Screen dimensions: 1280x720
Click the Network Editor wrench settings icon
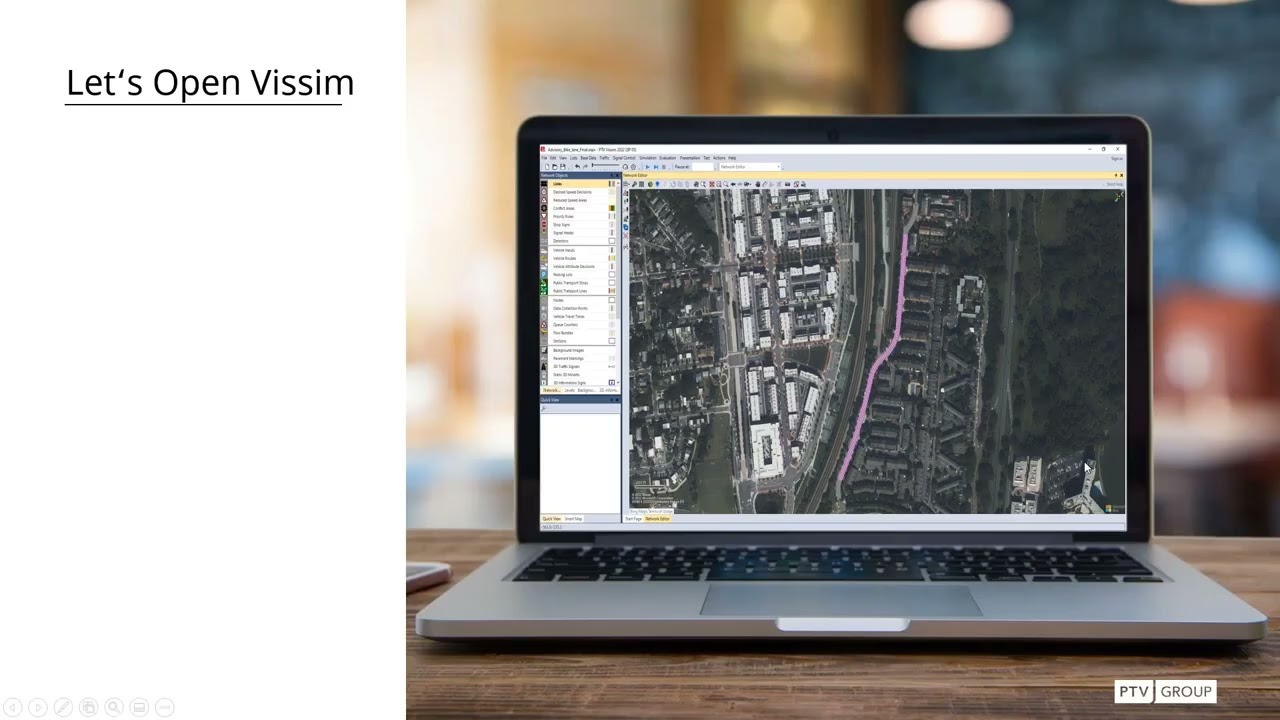click(x=634, y=184)
